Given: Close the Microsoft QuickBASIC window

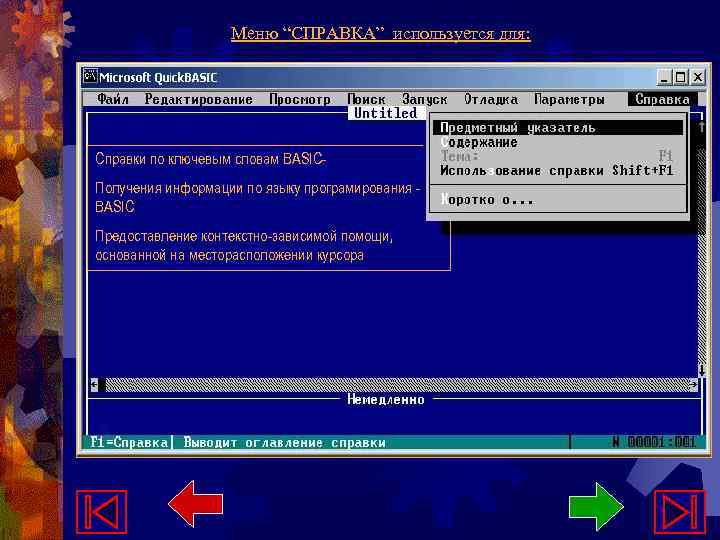Looking at the screenshot, I should 698,77.
